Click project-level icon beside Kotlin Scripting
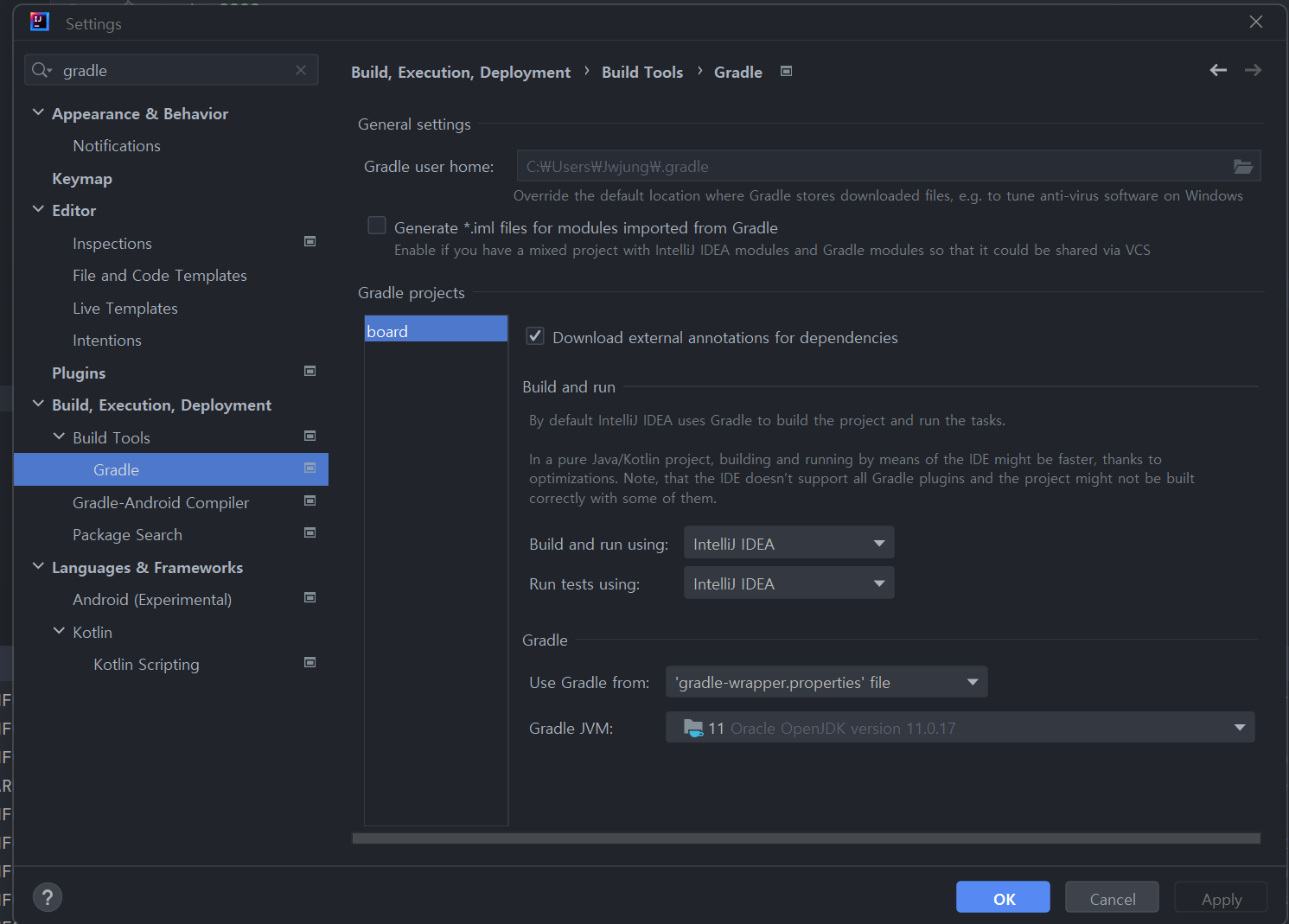The width and height of the screenshot is (1289, 924). pyautogui.click(x=310, y=662)
